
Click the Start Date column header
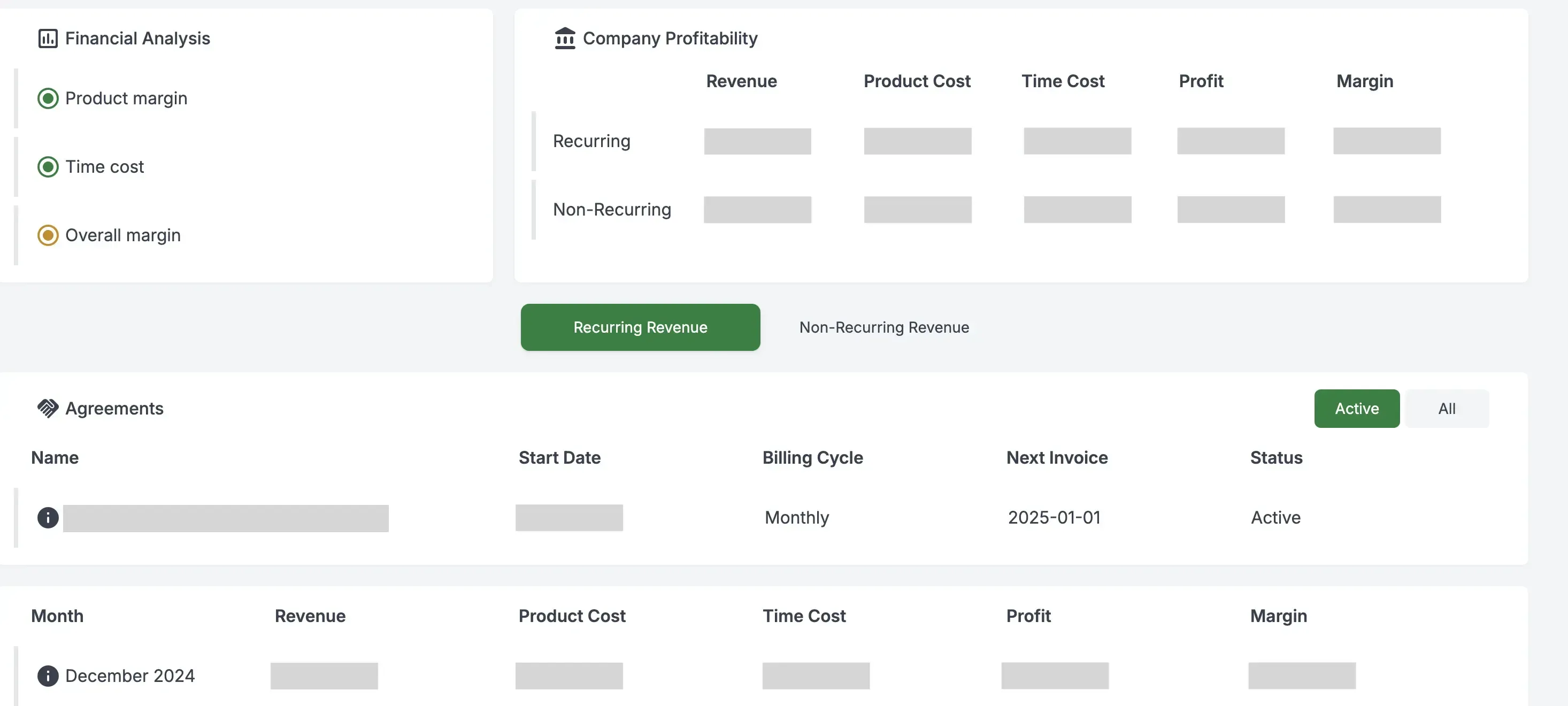pyautogui.click(x=559, y=458)
